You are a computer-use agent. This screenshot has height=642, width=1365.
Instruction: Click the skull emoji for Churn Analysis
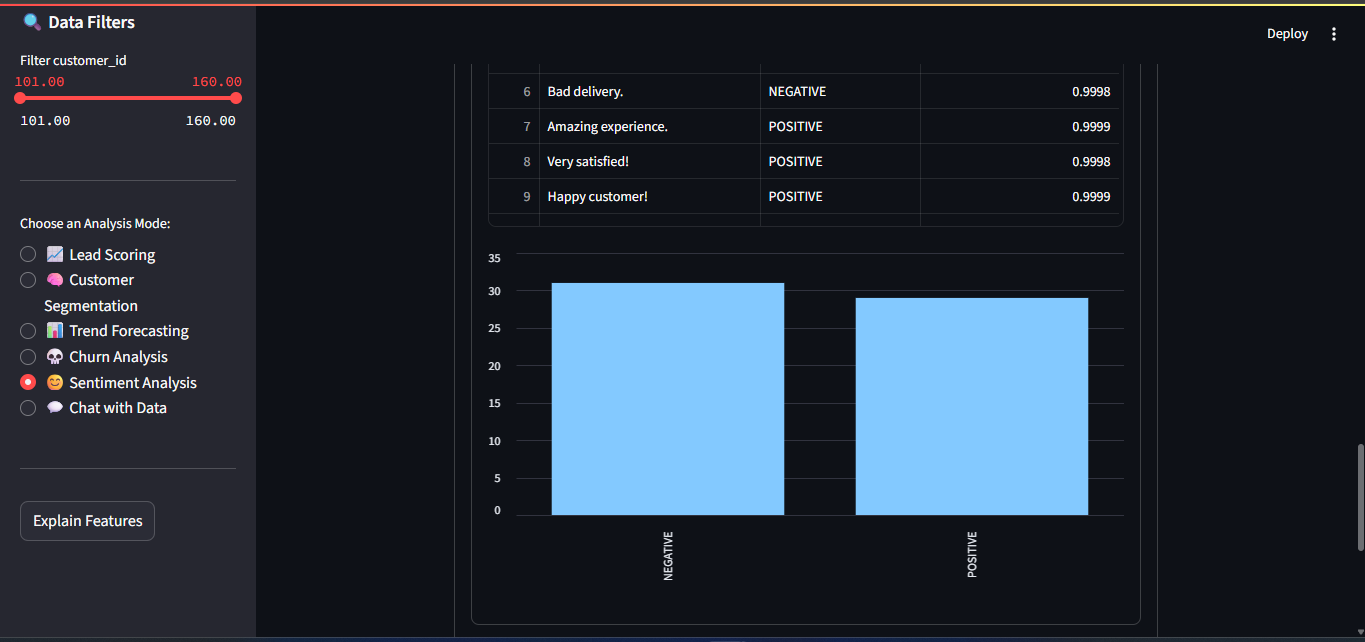[55, 357]
